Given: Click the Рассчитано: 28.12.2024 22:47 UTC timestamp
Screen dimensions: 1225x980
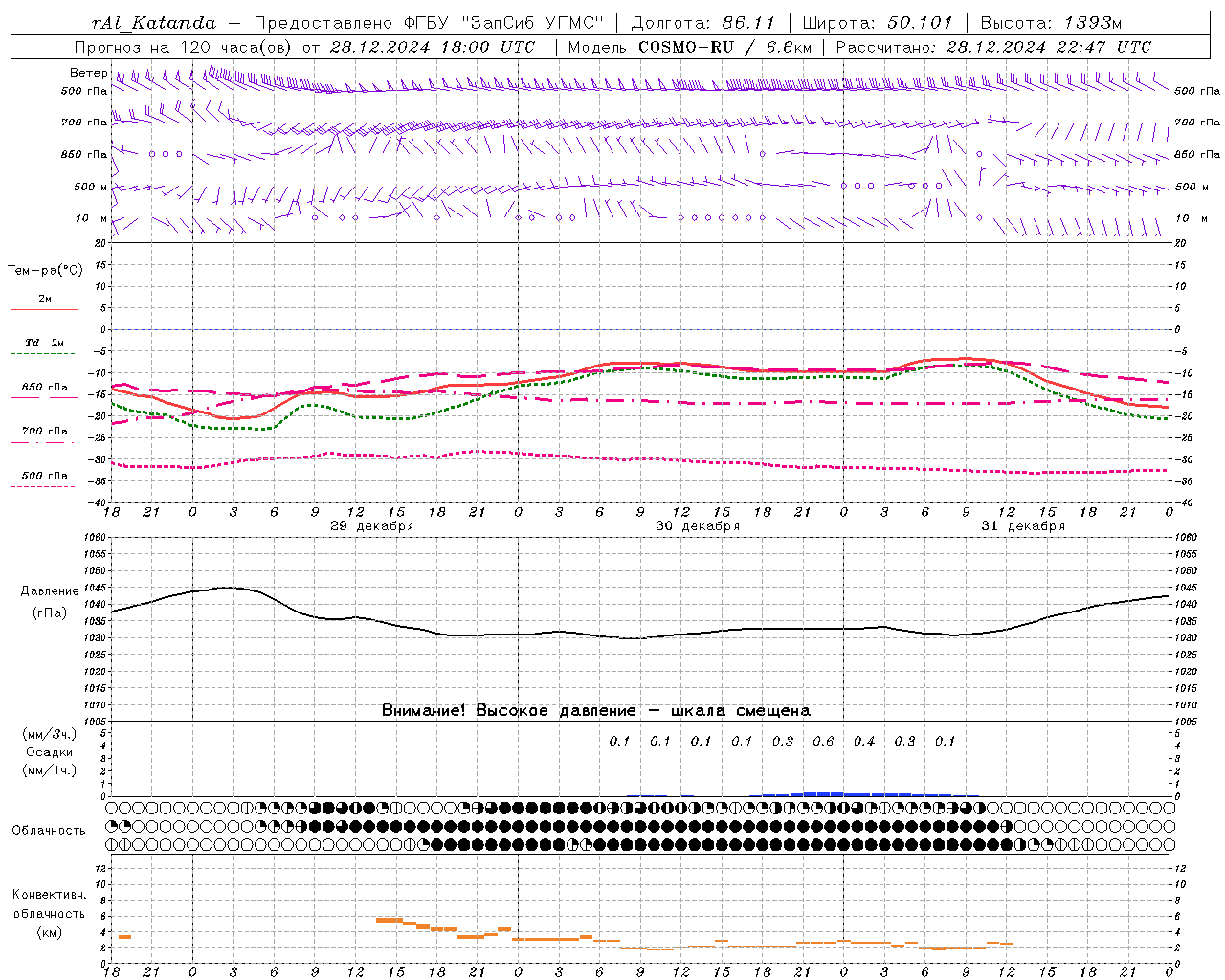Looking at the screenshot, I should click(993, 47).
